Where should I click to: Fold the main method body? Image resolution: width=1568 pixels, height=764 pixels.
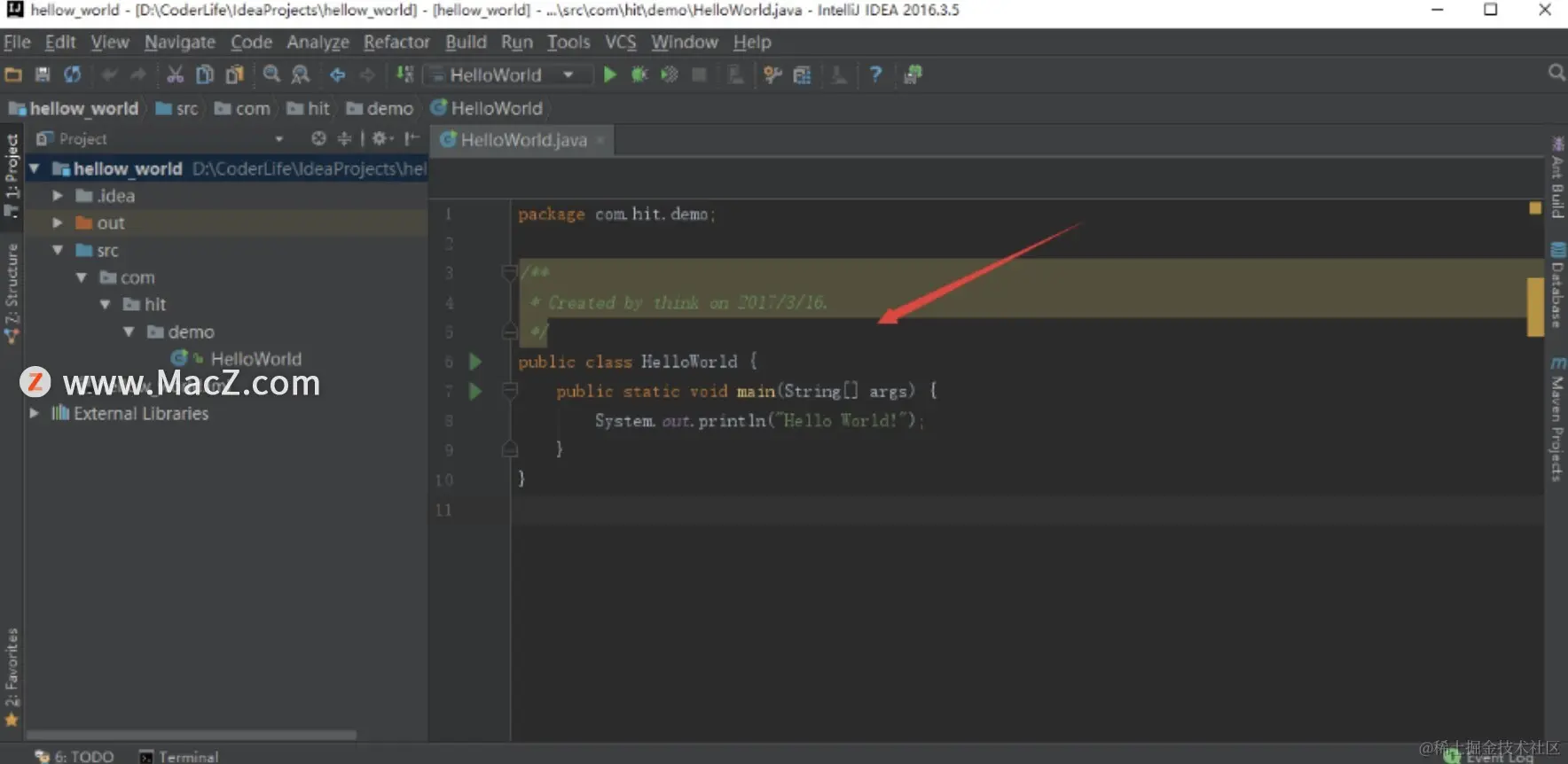pos(509,390)
